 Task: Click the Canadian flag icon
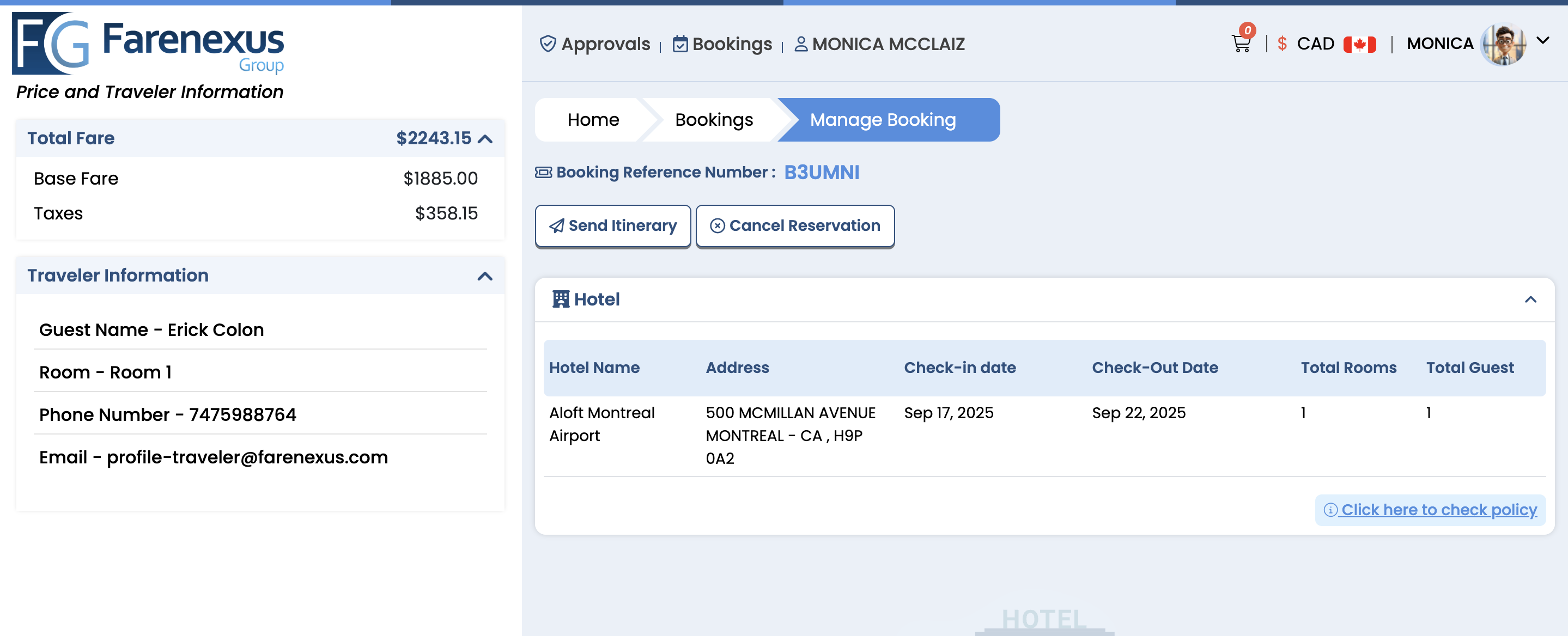[1359, 45]
